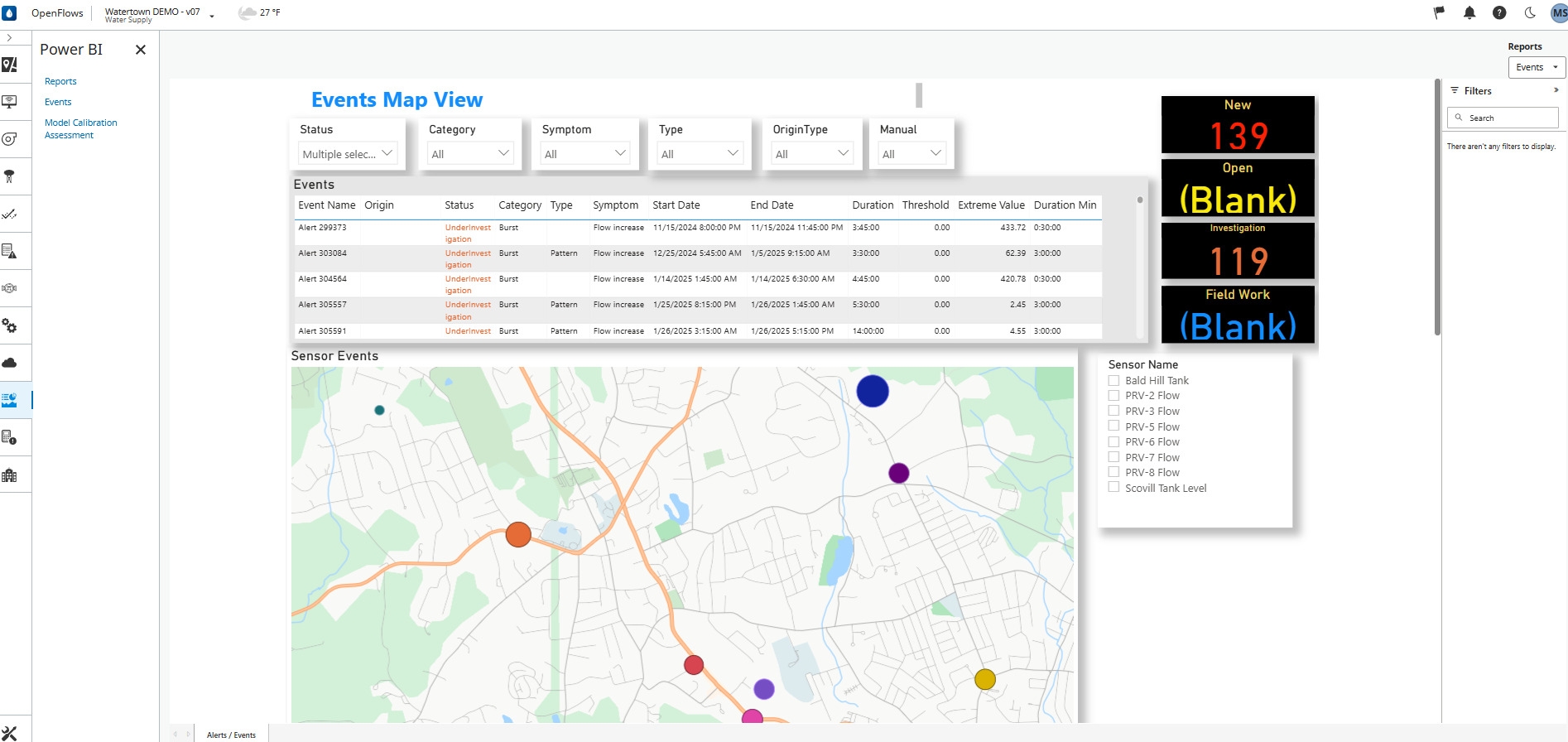
Task: Expand the Symptom filter dropdown
Action: click(584, 154)
